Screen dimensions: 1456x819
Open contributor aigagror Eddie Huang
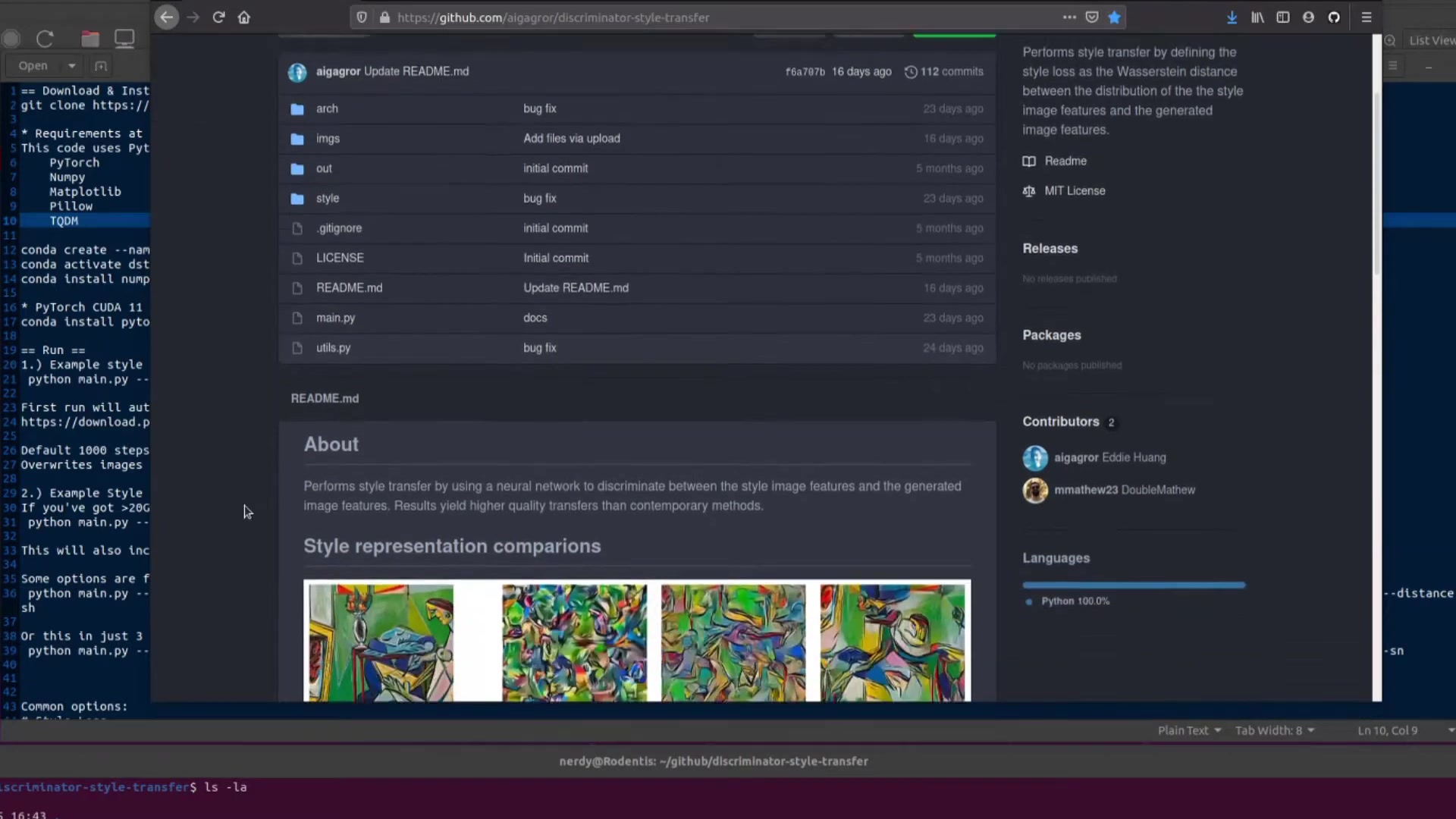click(1109, 458)
